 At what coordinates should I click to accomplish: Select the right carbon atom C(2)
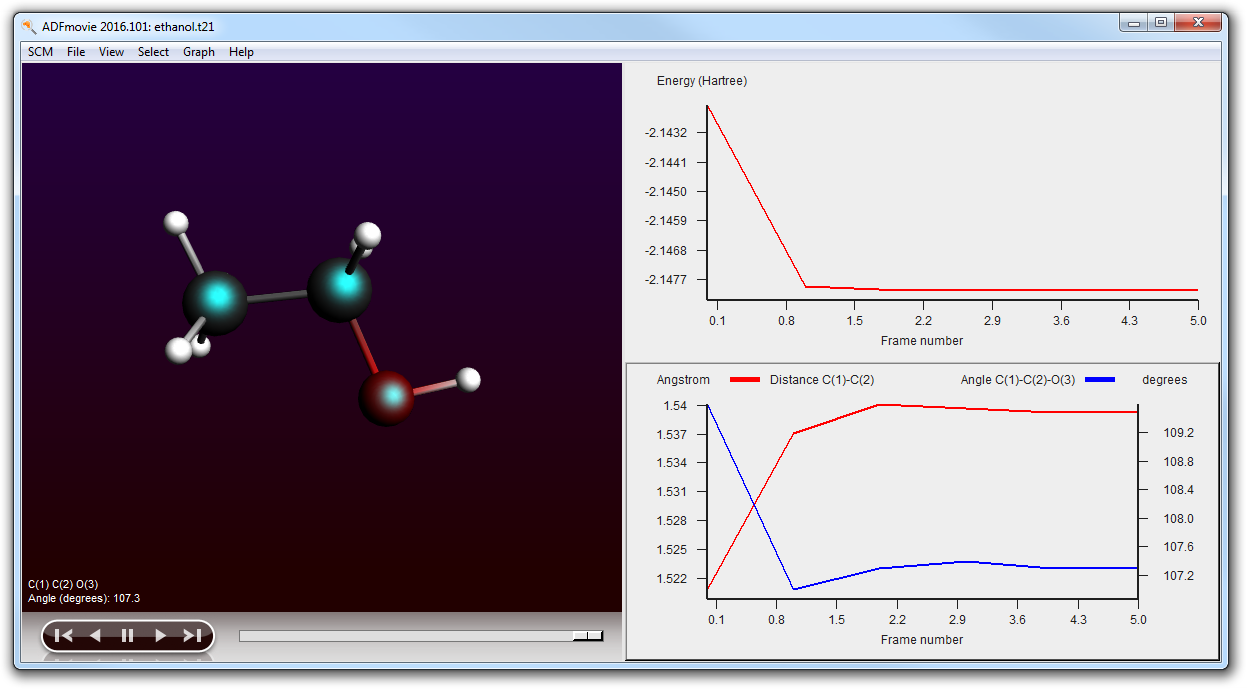340,289
